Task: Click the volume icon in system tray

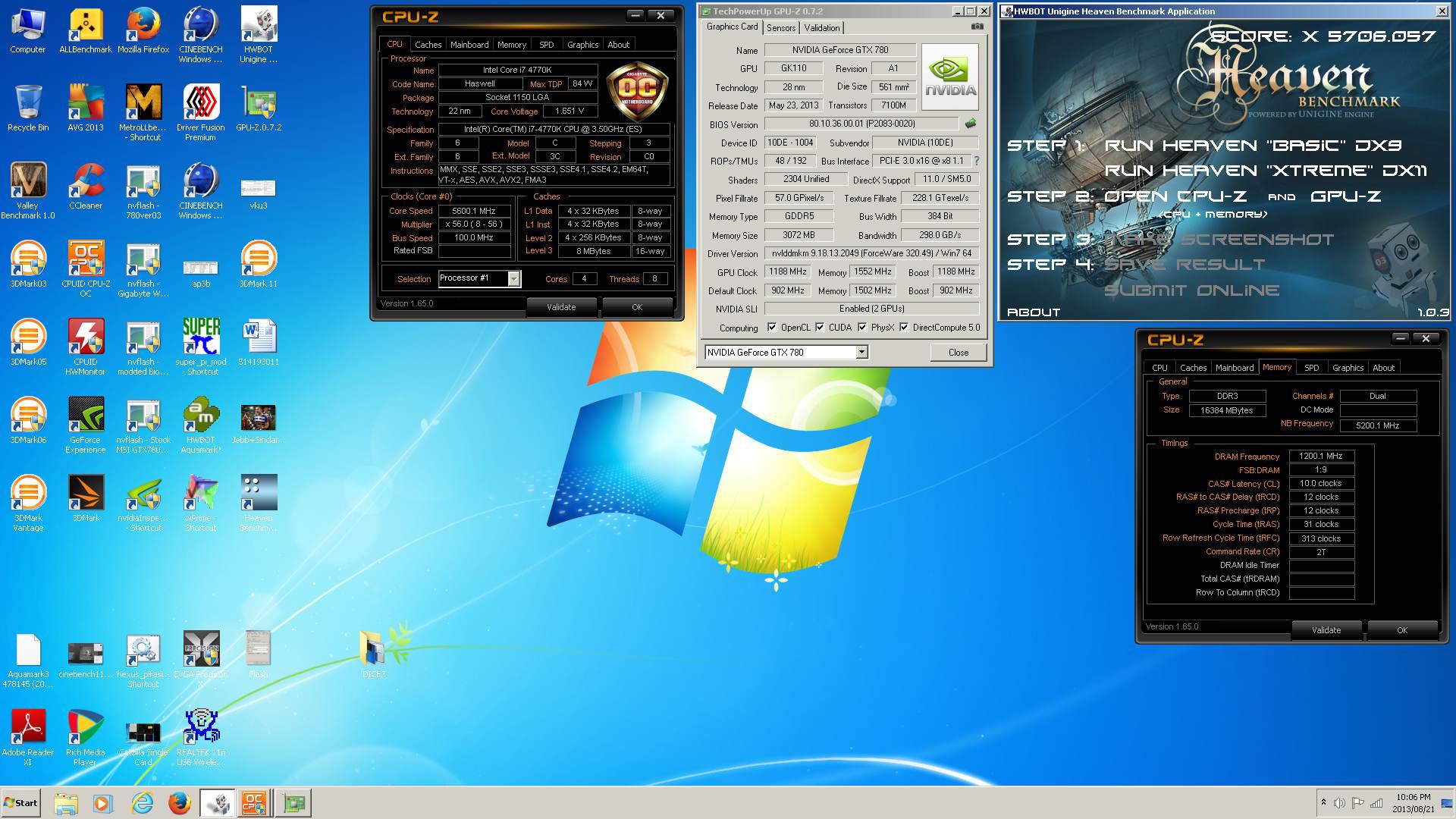Action: (1340, 802)
